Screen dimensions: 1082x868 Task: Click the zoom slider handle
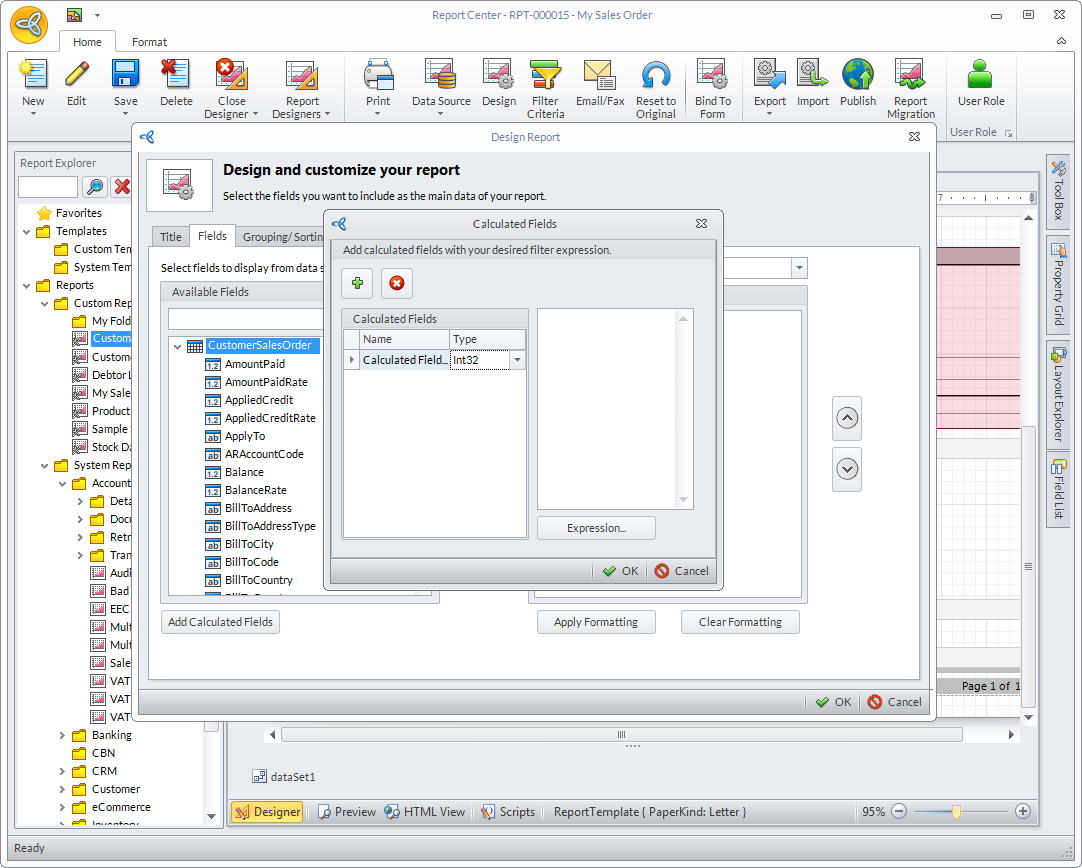click(956, 812)
